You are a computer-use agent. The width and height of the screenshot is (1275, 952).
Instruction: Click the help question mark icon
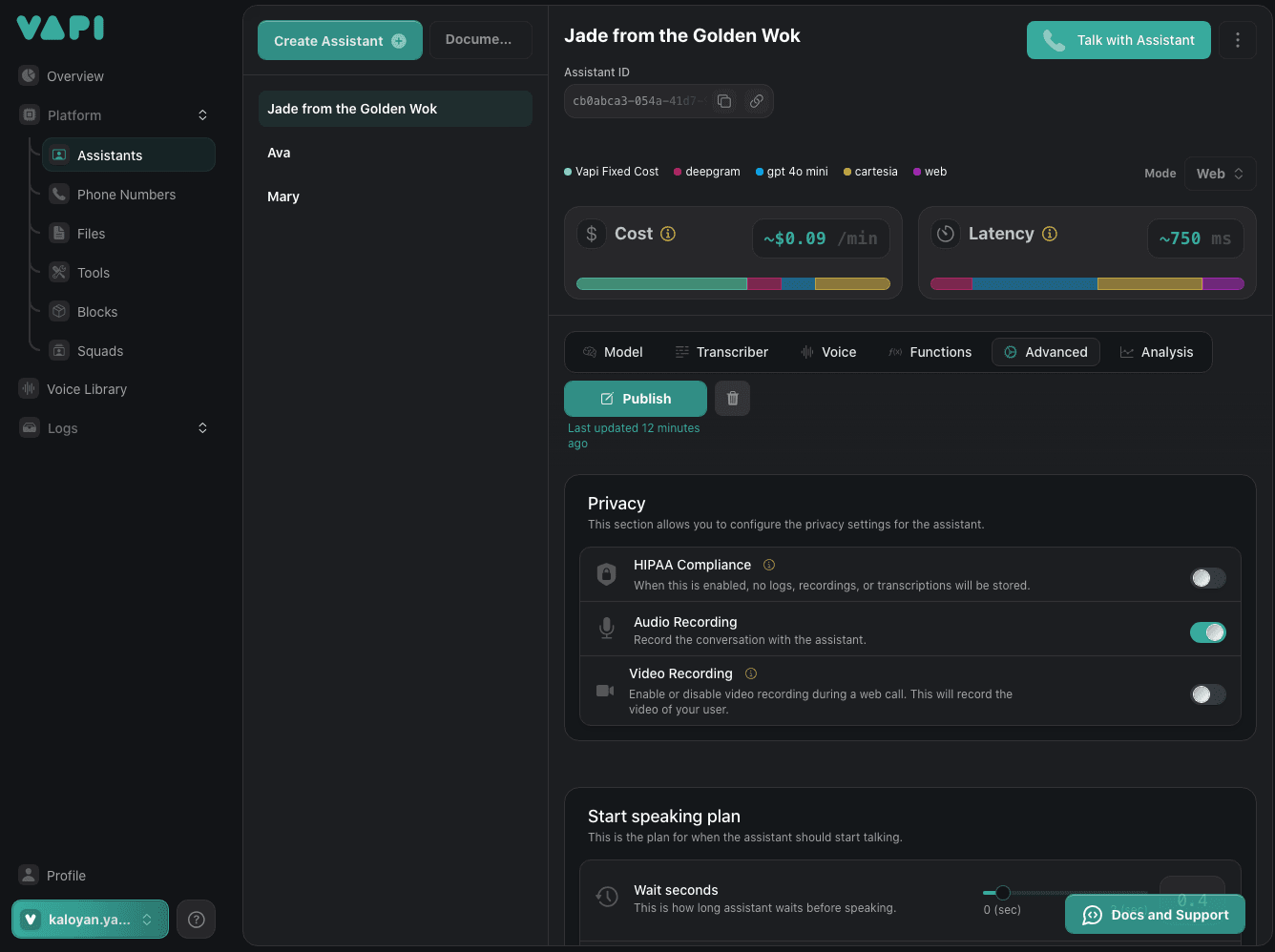[197, 920]
